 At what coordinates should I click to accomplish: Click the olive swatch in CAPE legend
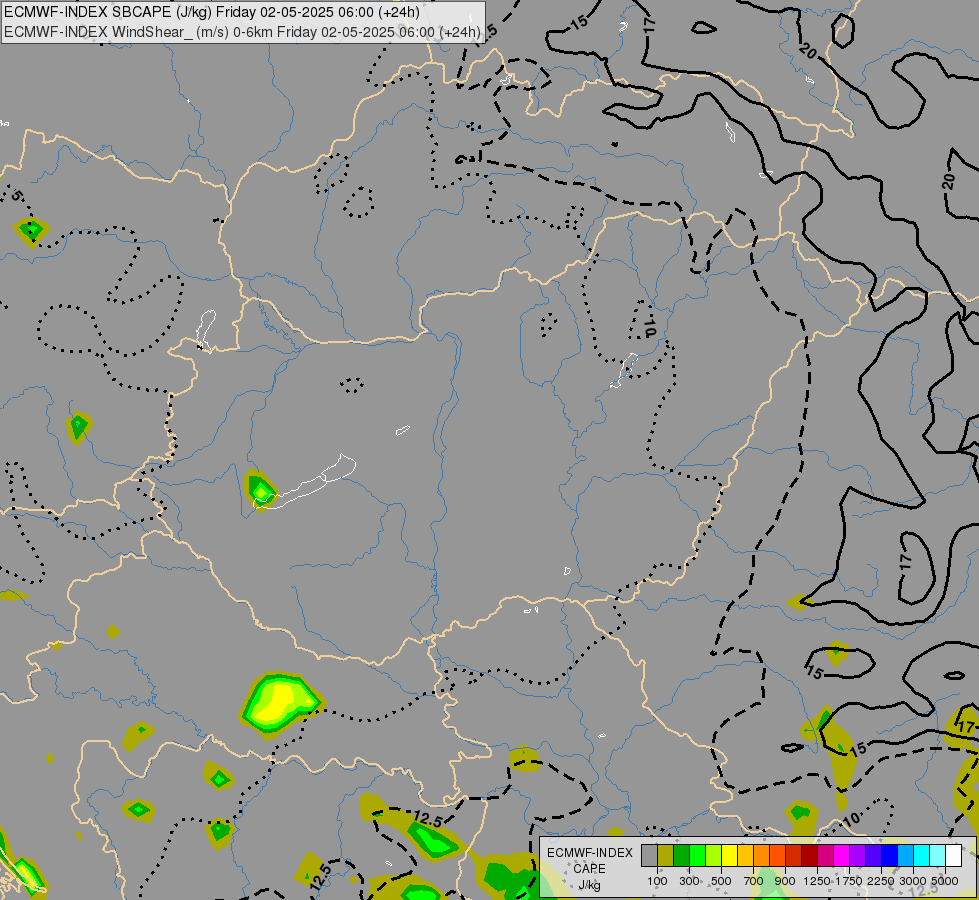666,855
